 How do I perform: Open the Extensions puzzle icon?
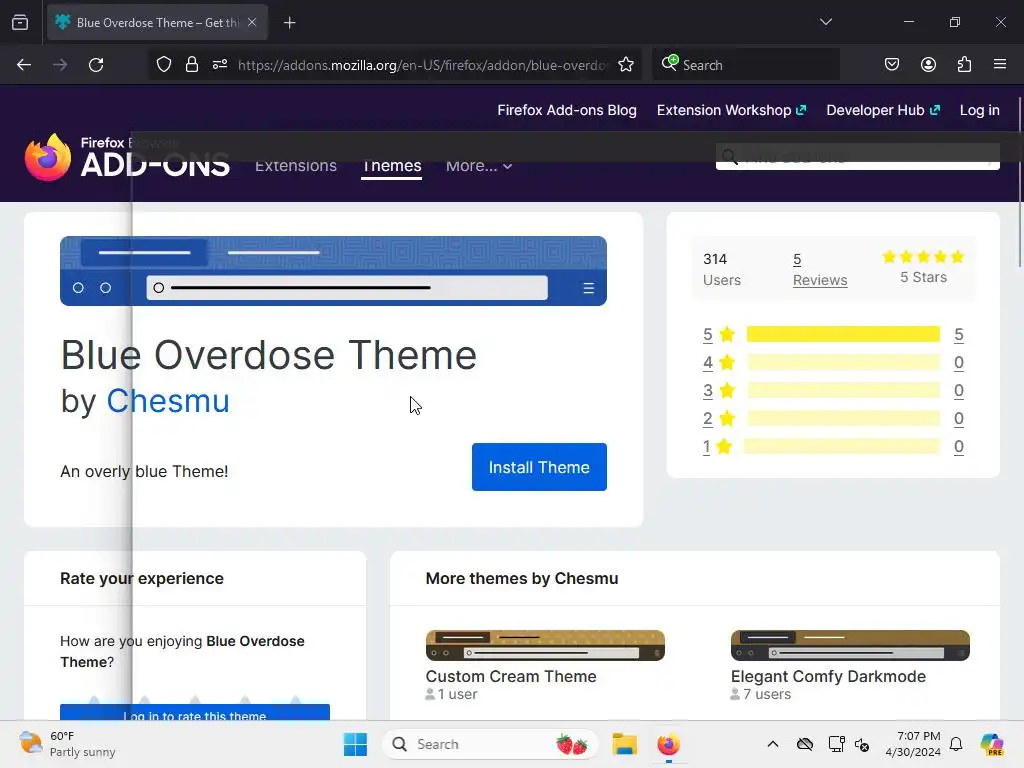965,65
